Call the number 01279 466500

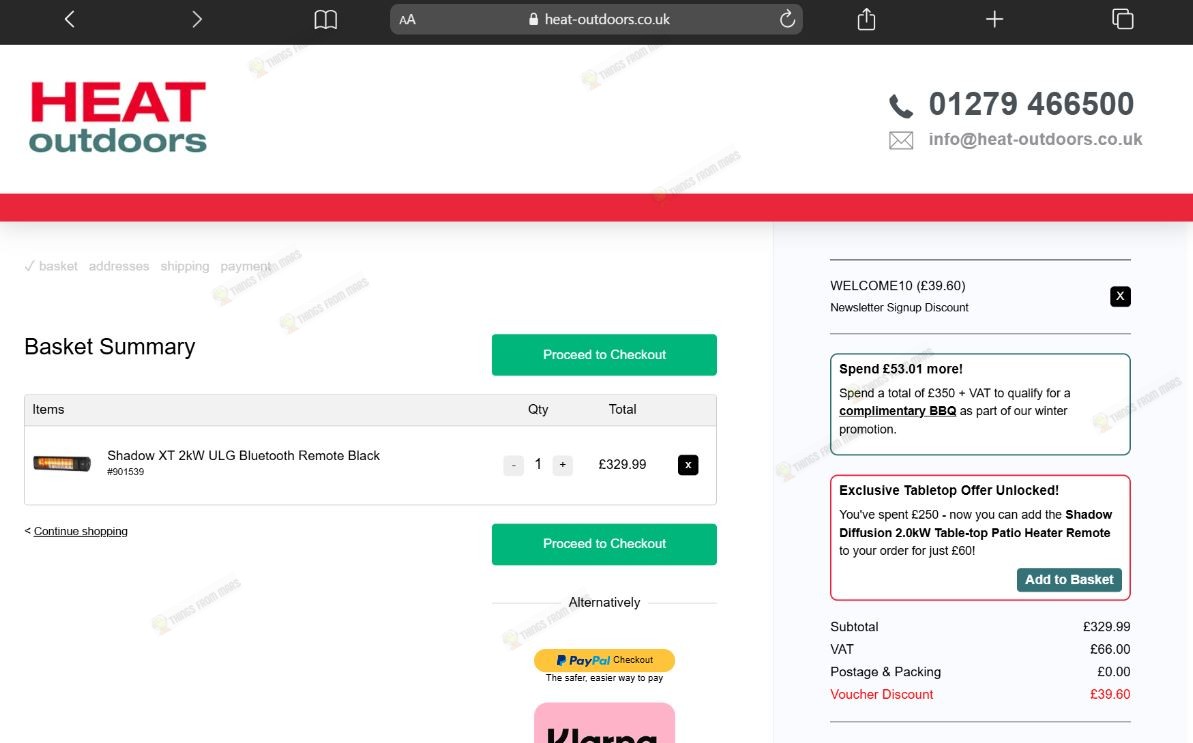tap(1031, 104)
